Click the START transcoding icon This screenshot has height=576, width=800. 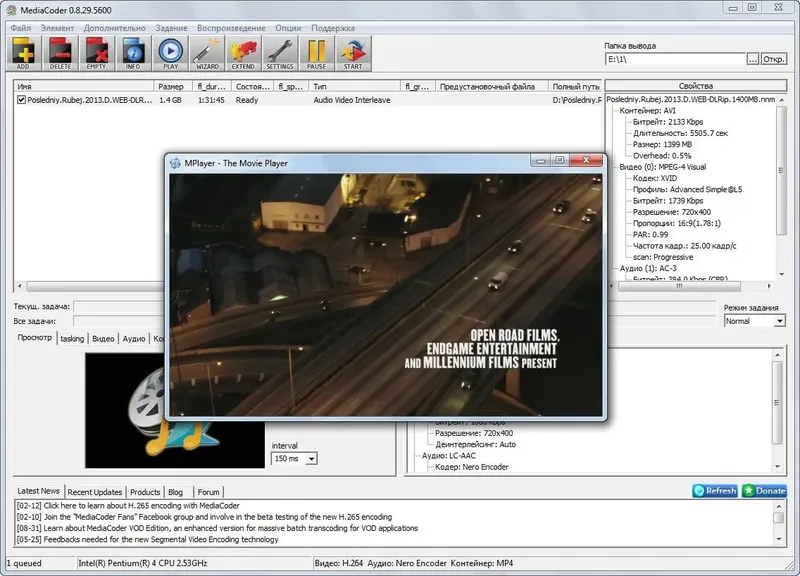coord(353,53)
